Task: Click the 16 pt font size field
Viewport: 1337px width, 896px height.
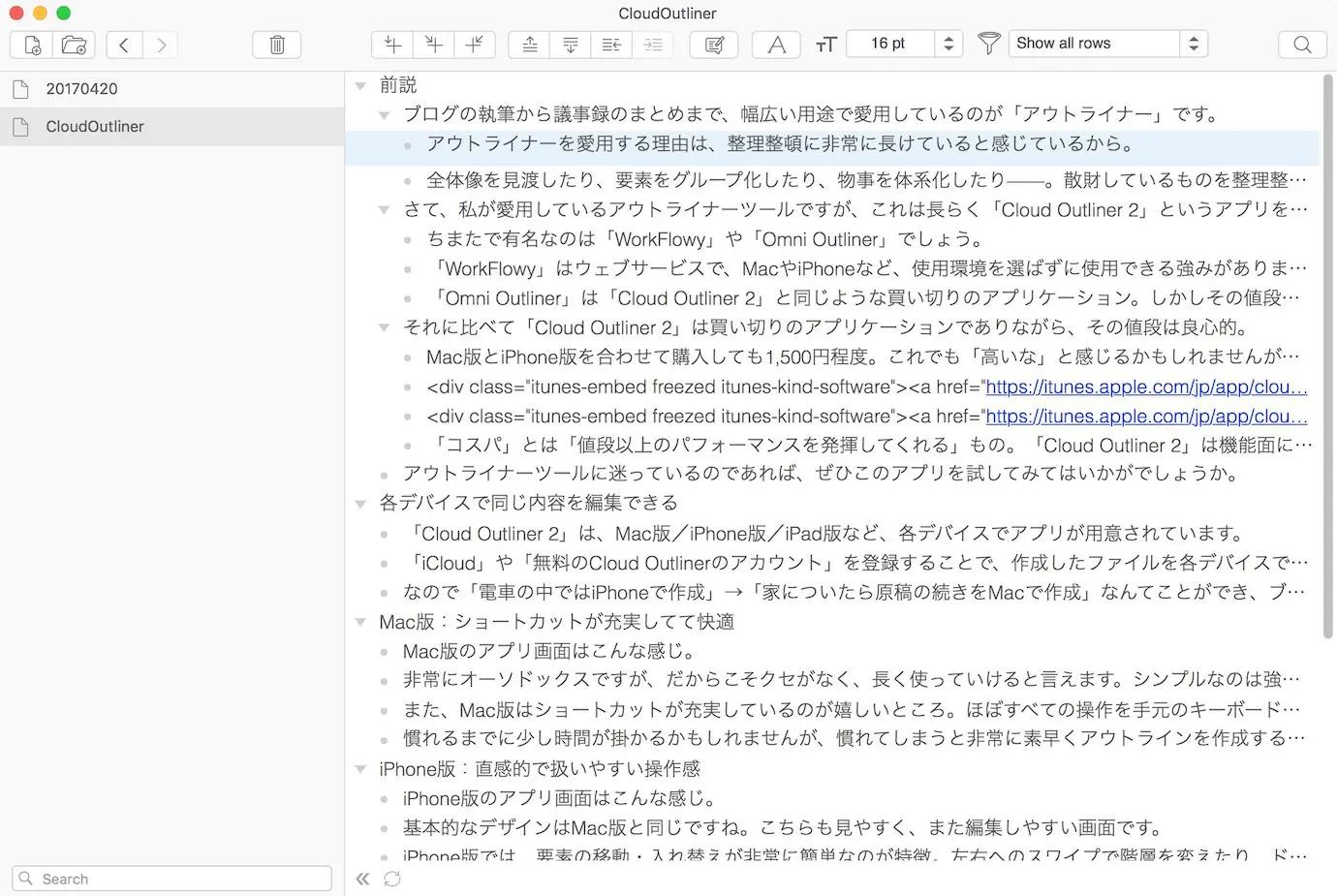Action: coord(890,44)
